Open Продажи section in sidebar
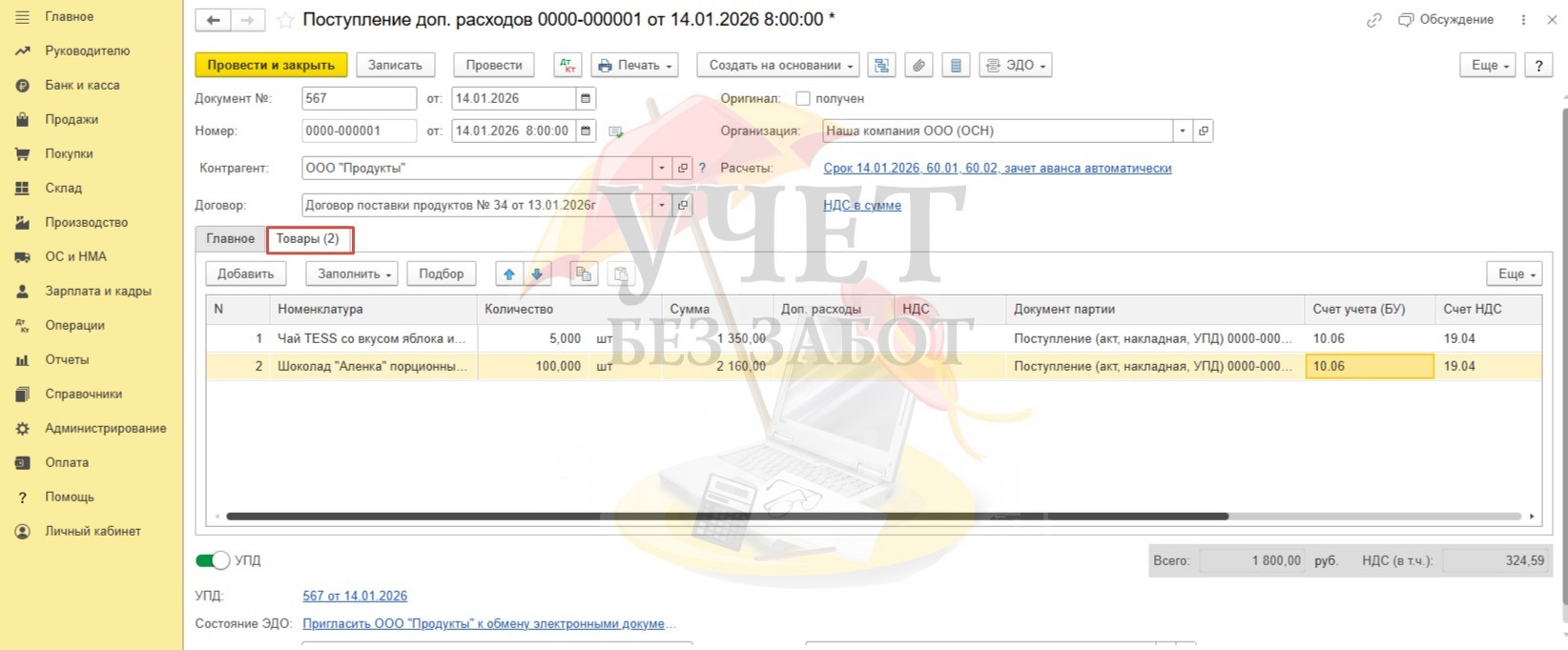 click(72, 119)
